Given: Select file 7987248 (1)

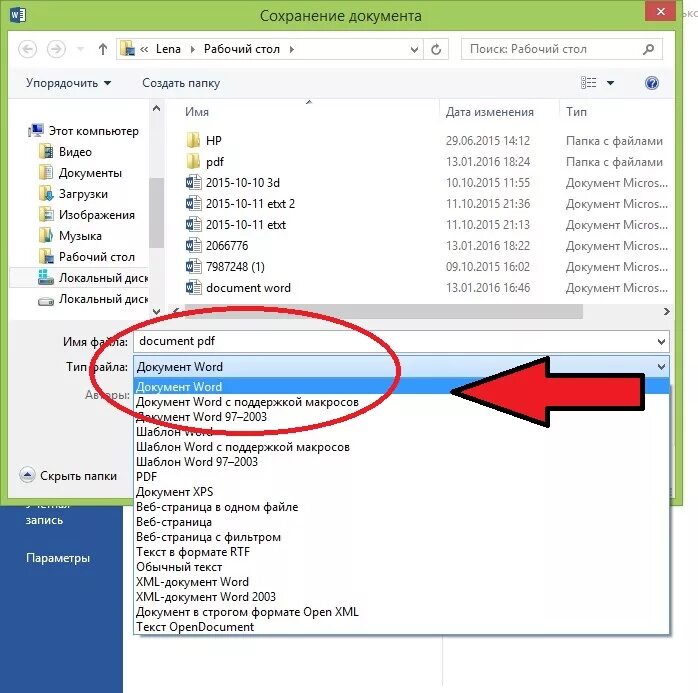Looking at the screenshot, I should (225, 266).
